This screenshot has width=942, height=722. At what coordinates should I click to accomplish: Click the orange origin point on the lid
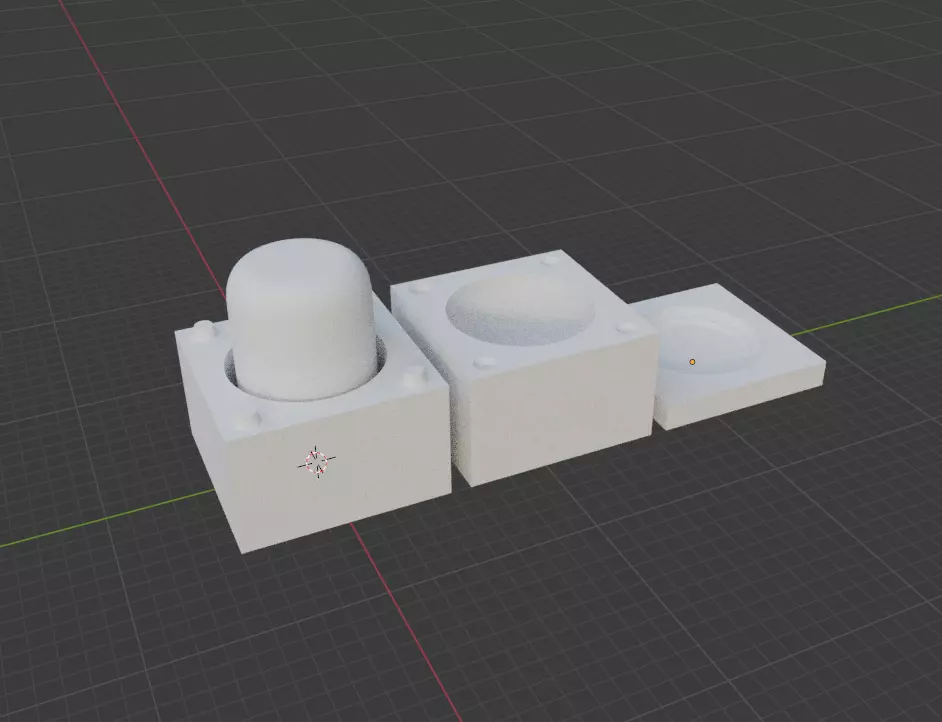(x=692, y=362)
